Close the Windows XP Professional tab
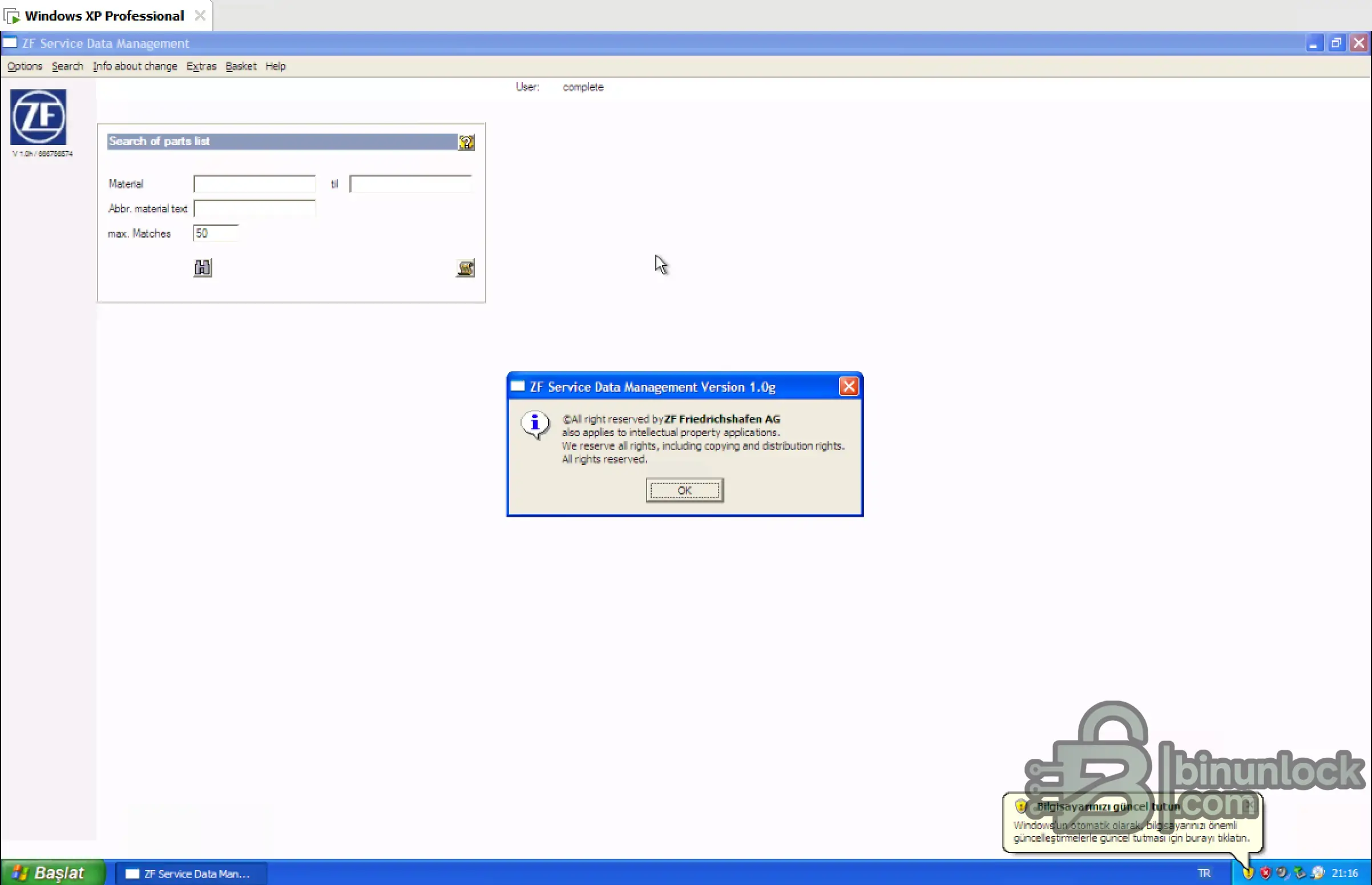The image size is (1372, 885). (200, 15)
